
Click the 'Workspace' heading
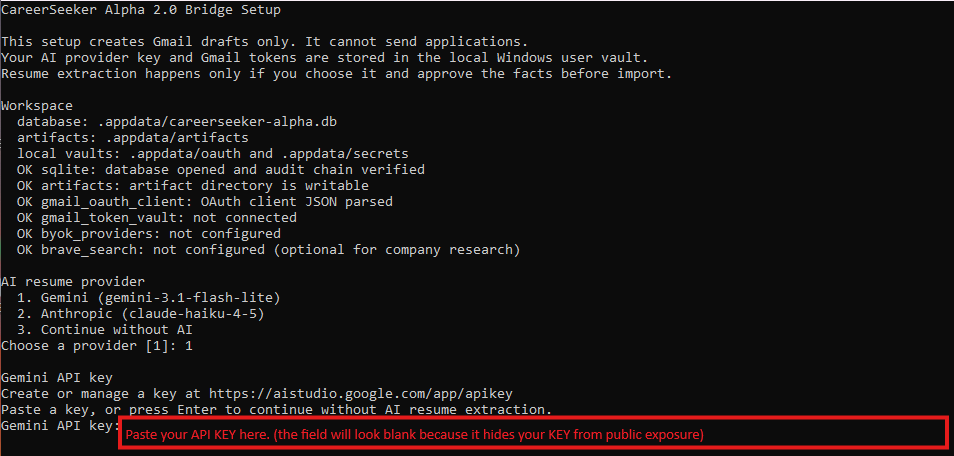(37, 106)
